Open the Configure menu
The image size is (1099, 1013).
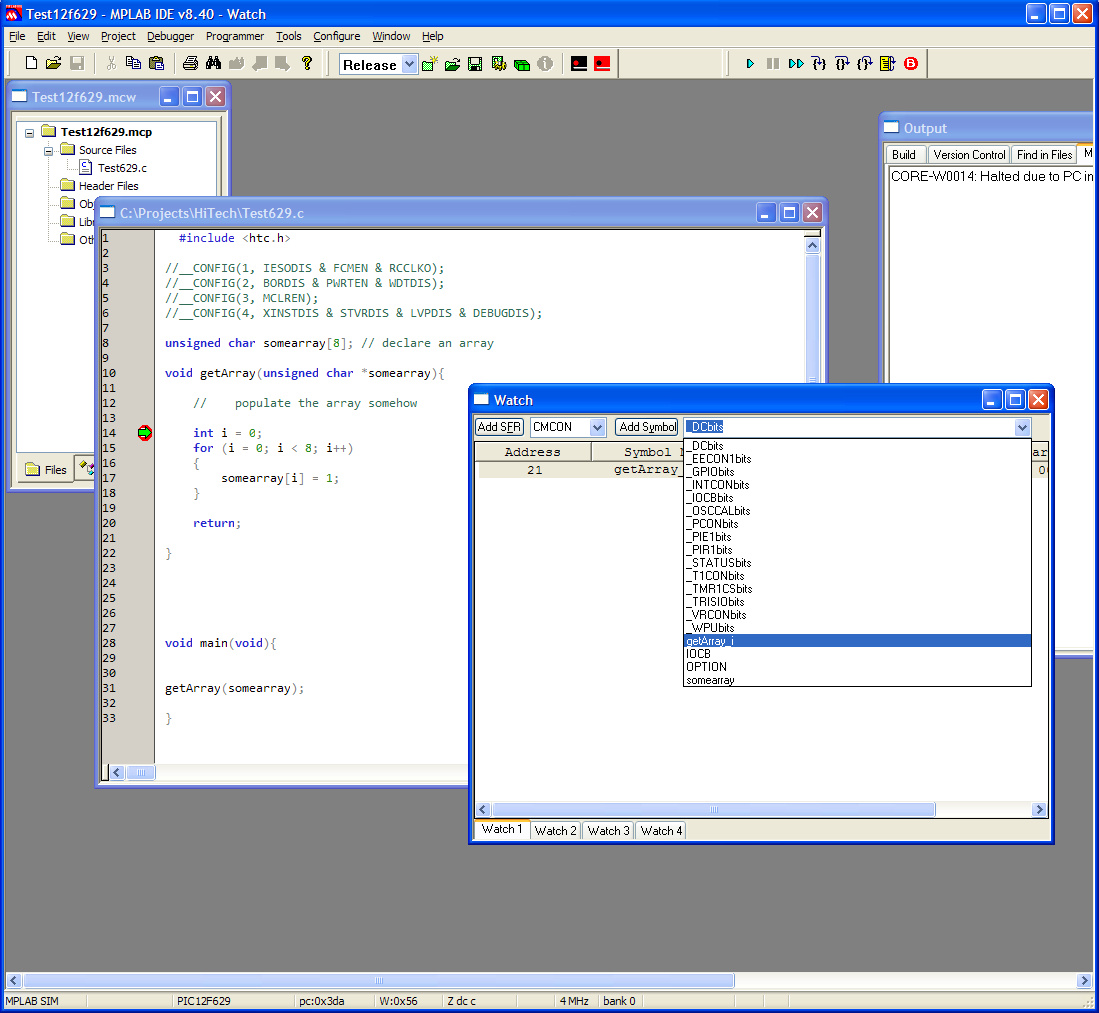pyautogui.click(x=336, y=36)
